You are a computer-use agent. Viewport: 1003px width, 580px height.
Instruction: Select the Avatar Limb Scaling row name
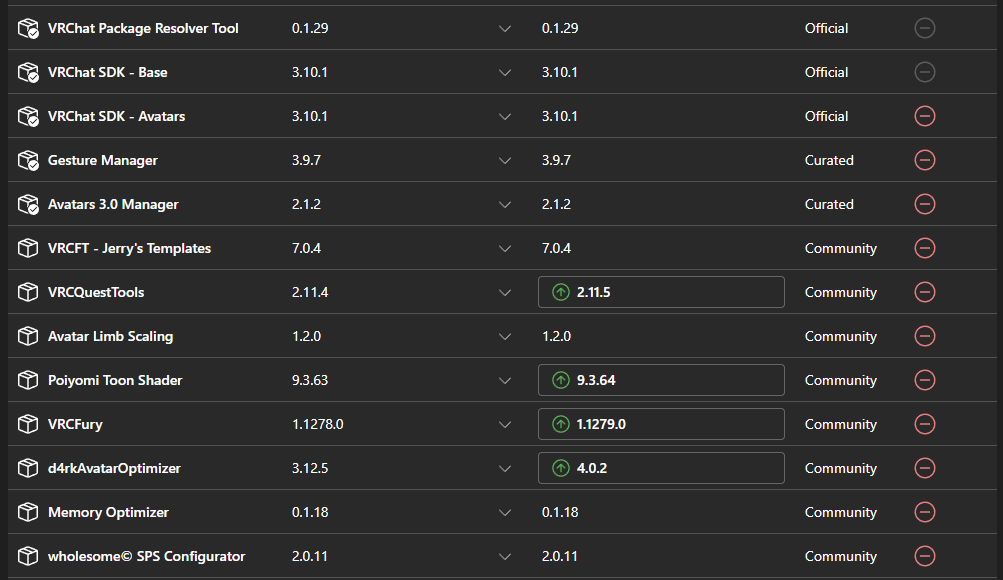[110, 336]
